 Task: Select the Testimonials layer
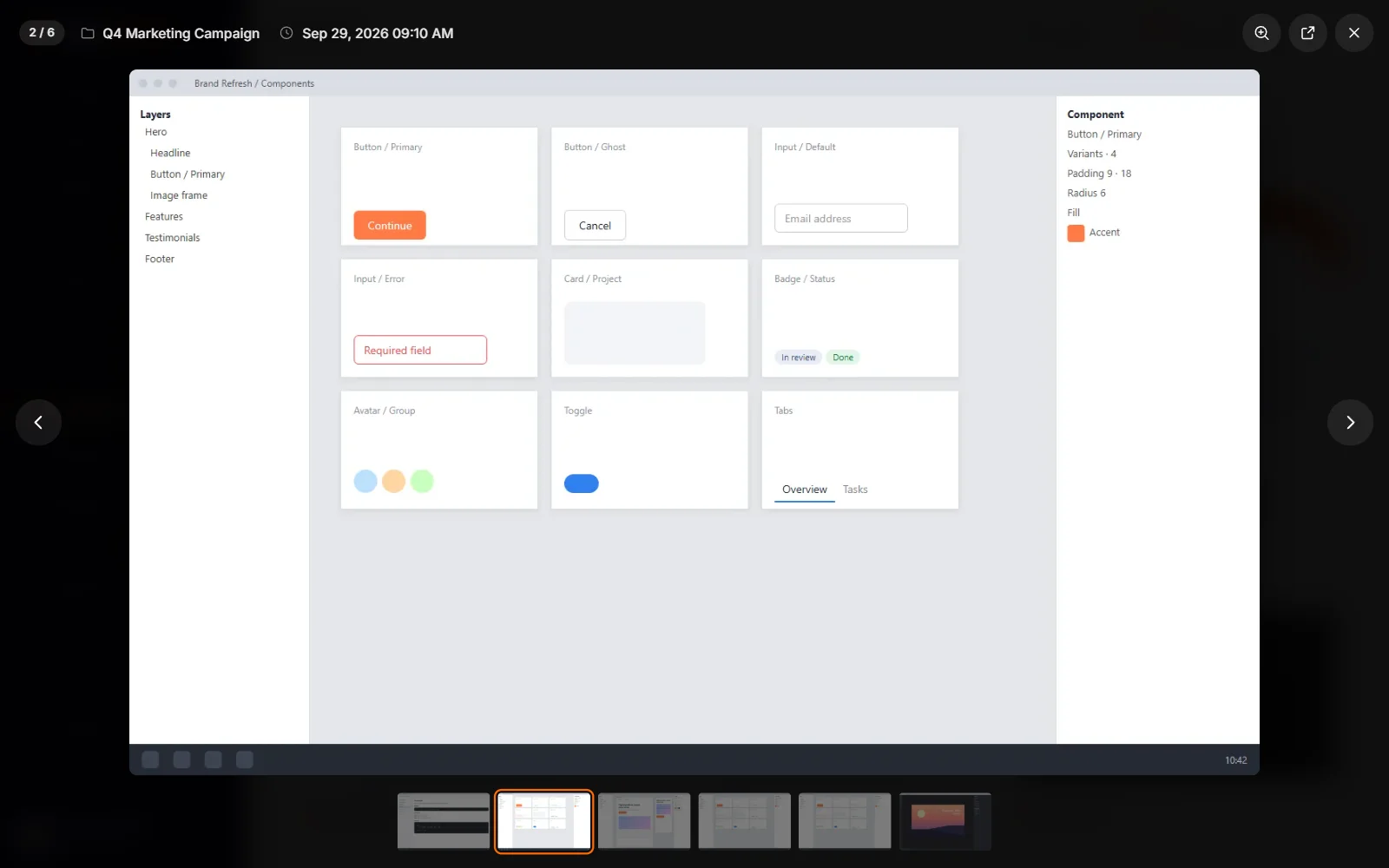(x=173, y=238)
